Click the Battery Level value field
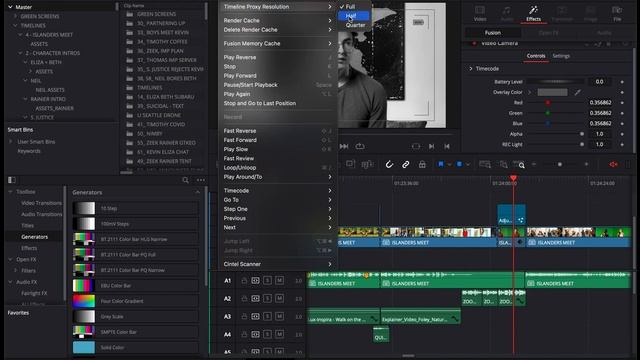 pyautogui.click(x=599, y=82)
